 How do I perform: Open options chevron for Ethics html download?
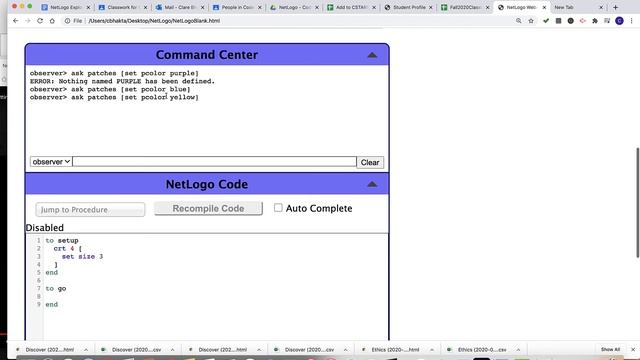coord(431,350)
